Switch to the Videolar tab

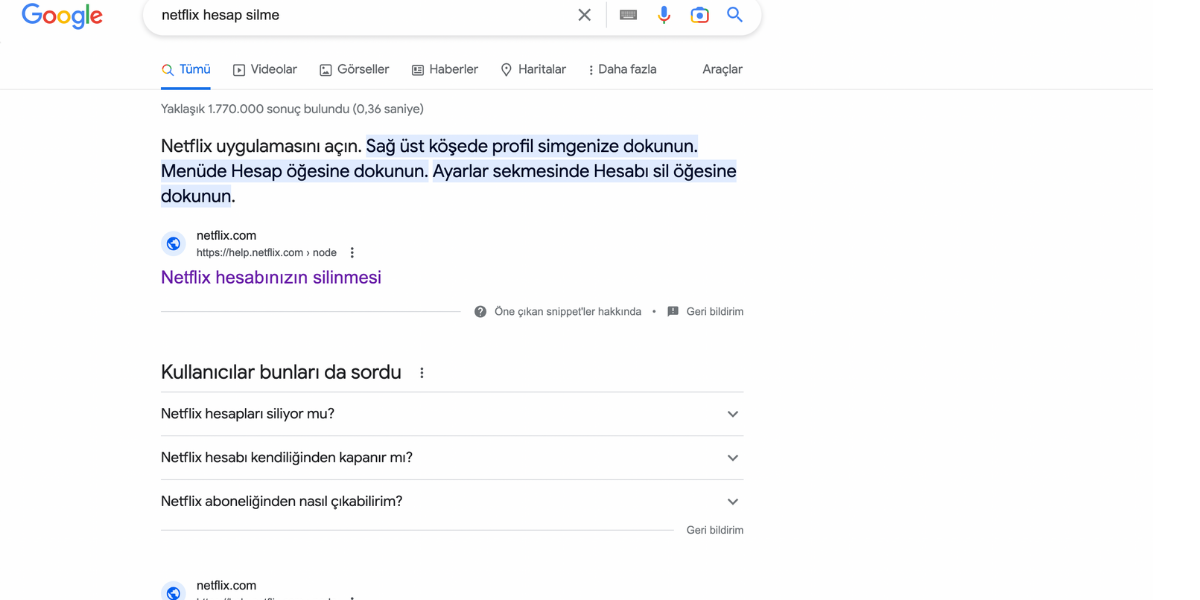(x=265, y=70)
